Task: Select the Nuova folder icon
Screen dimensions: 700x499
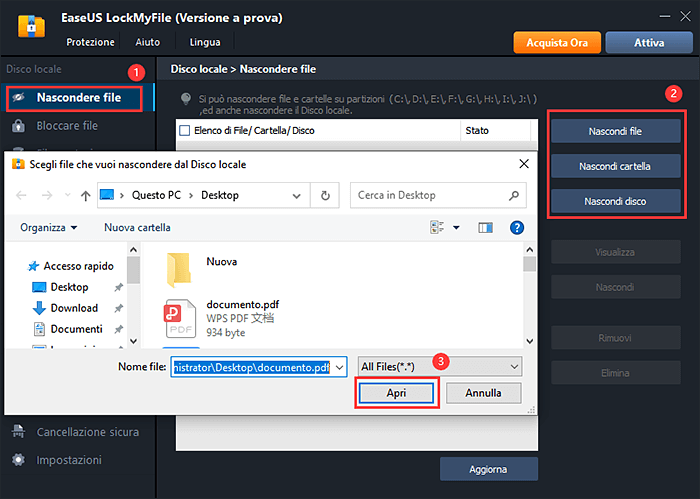Action: [x=179, y=270]
